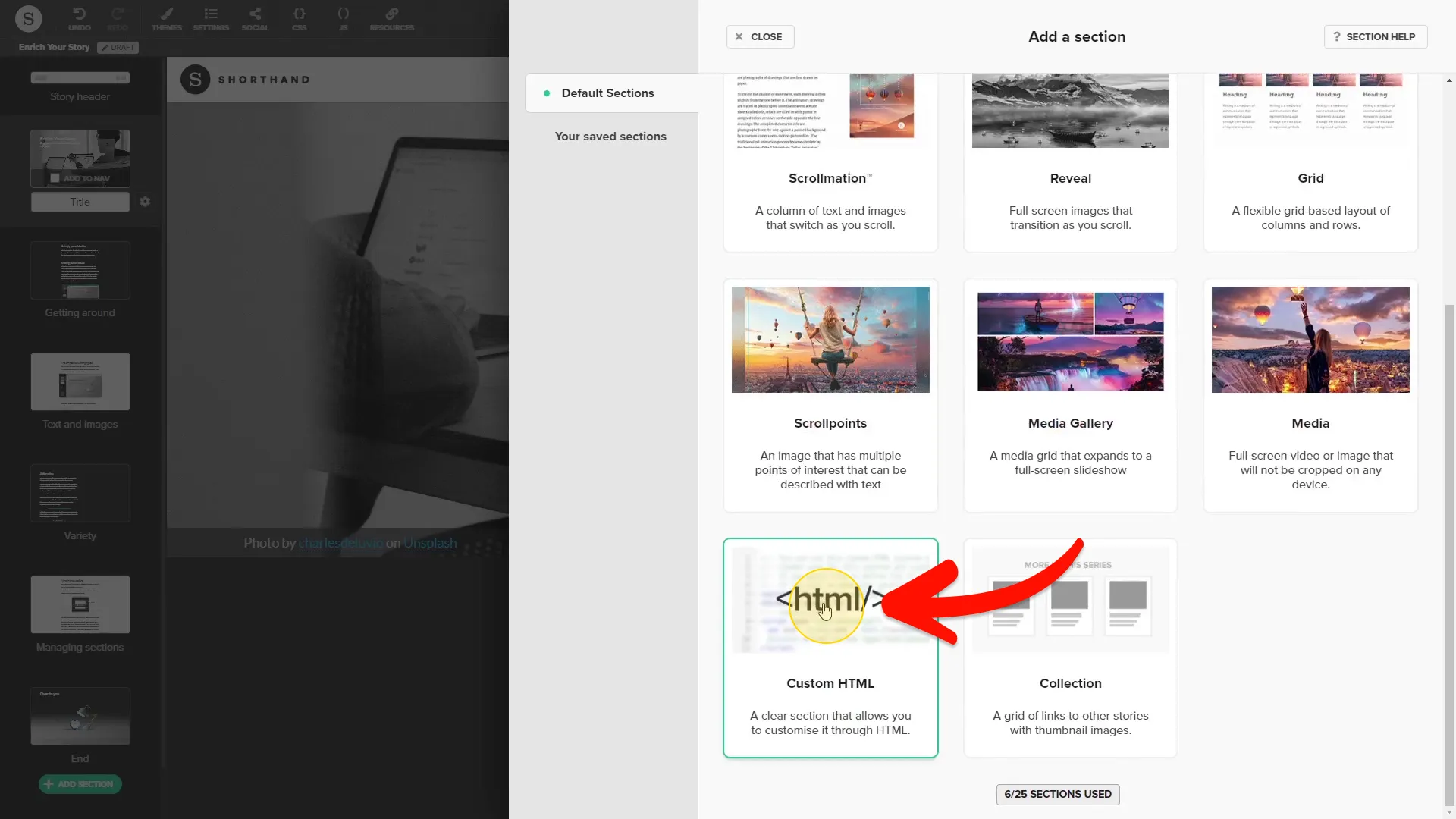Select the Managing sections thumbnail
This screenshot has width=1456, height=819.
click(x=80, y=604)
